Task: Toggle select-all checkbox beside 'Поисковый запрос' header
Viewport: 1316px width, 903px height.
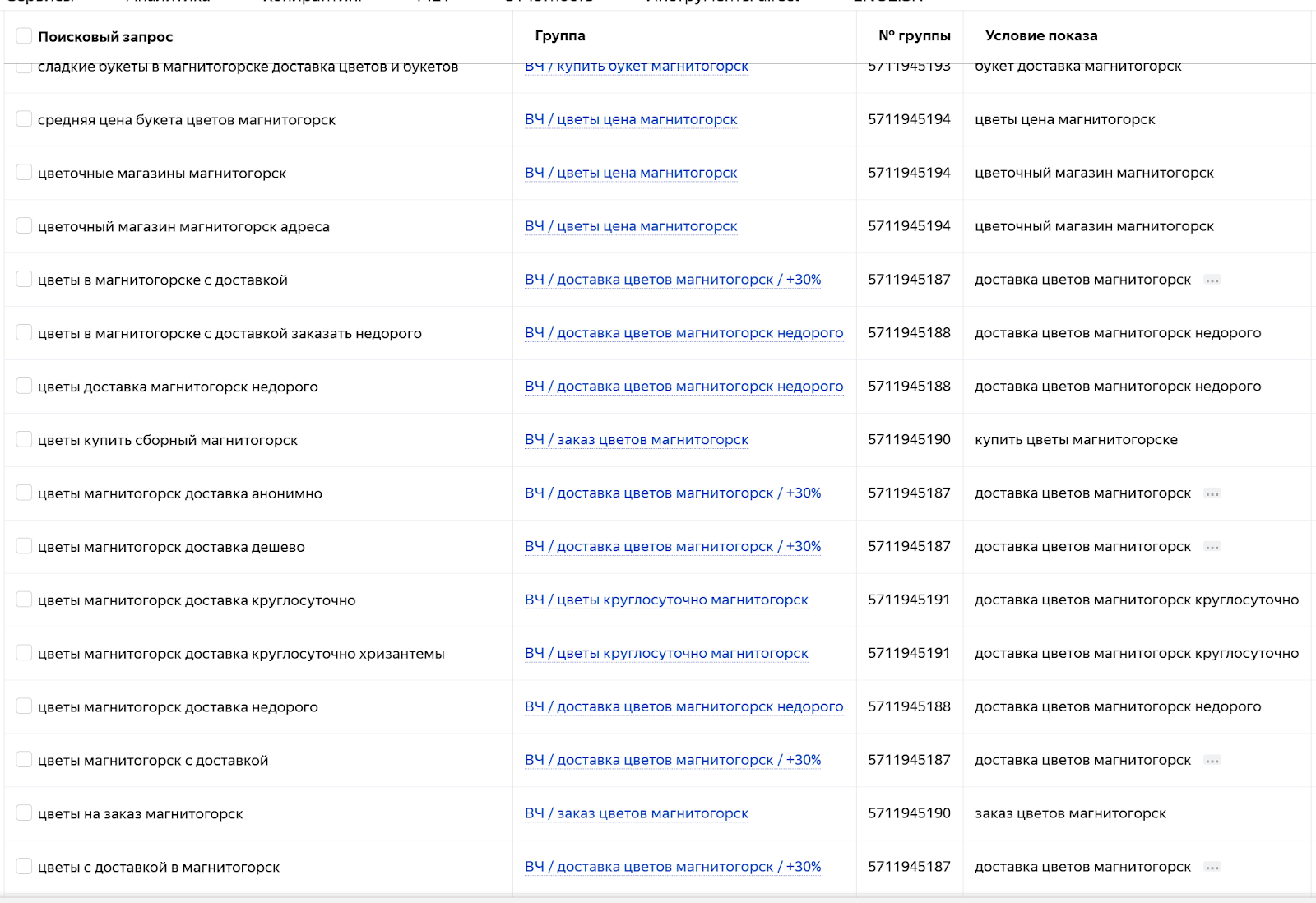Action: [24, 35]
